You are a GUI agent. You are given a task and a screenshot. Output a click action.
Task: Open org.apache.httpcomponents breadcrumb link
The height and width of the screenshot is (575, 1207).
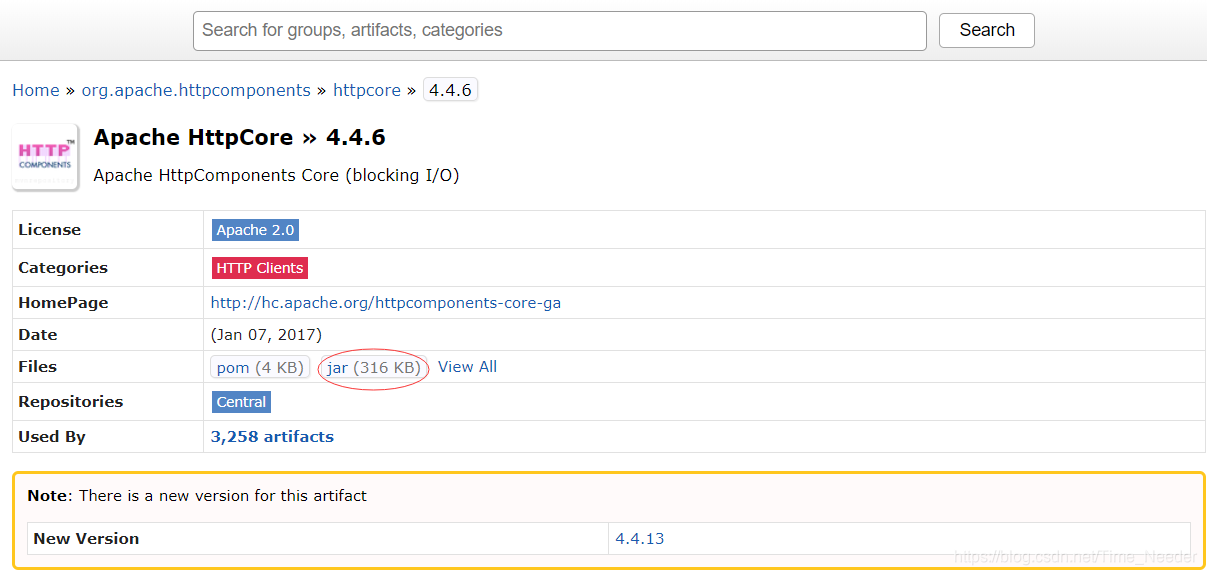[196, 90]
